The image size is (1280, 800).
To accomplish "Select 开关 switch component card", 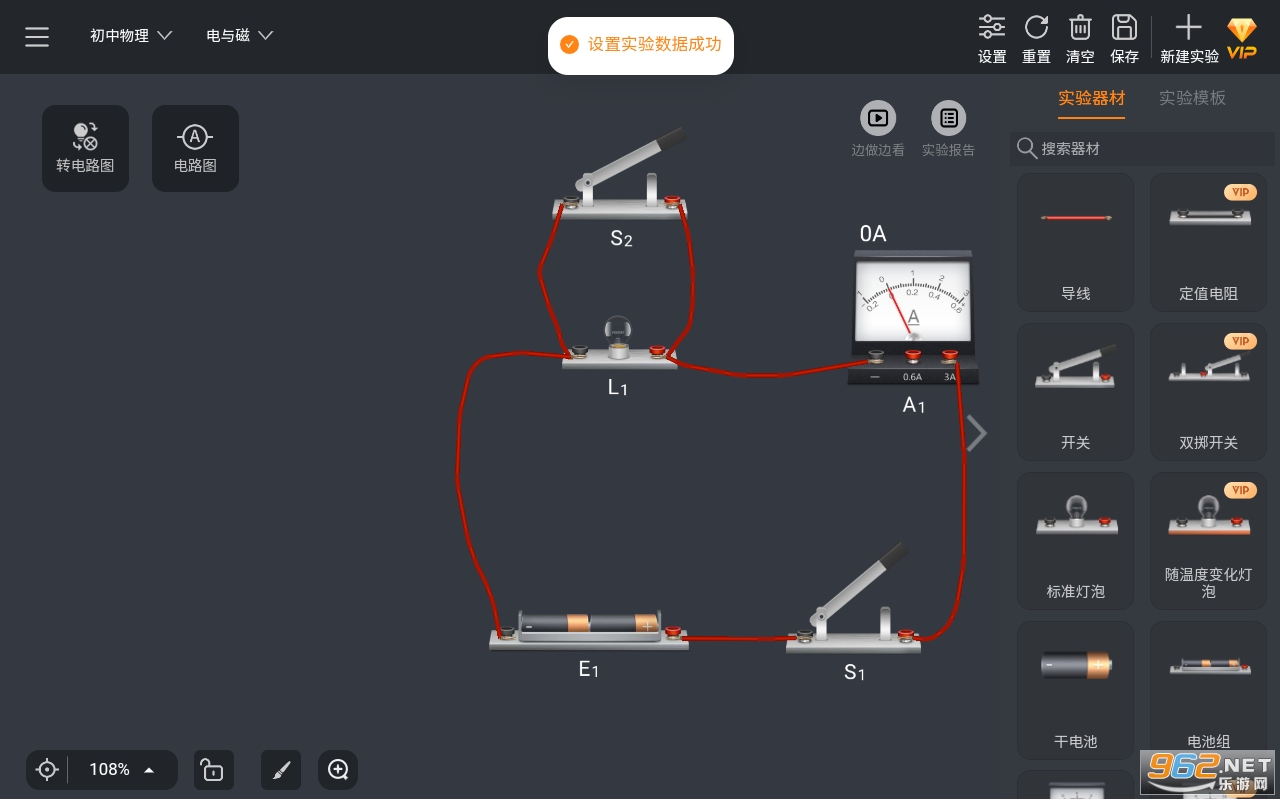I will point(1075,391).
